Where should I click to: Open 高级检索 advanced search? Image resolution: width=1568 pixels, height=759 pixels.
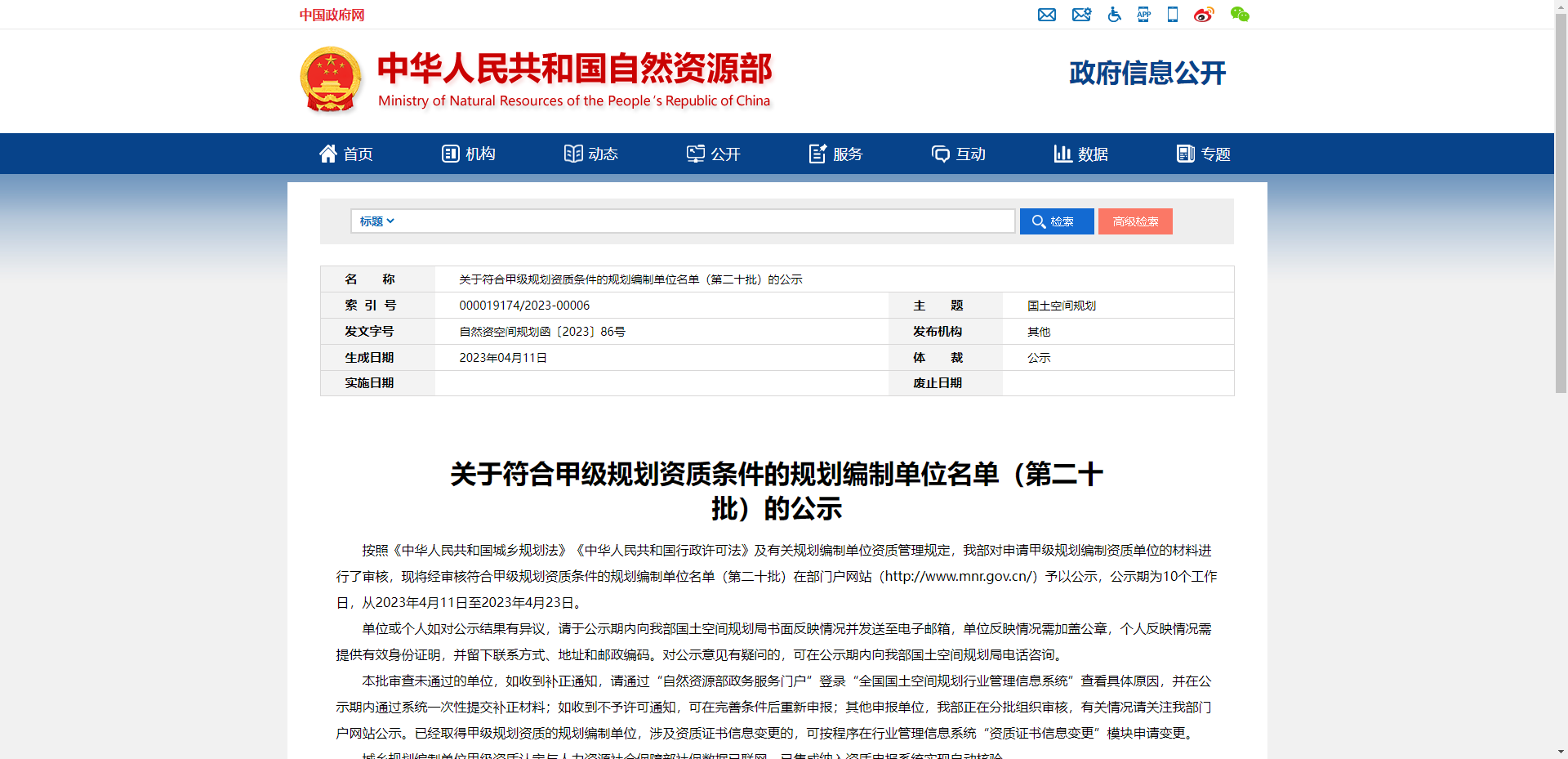(1135, 221)
